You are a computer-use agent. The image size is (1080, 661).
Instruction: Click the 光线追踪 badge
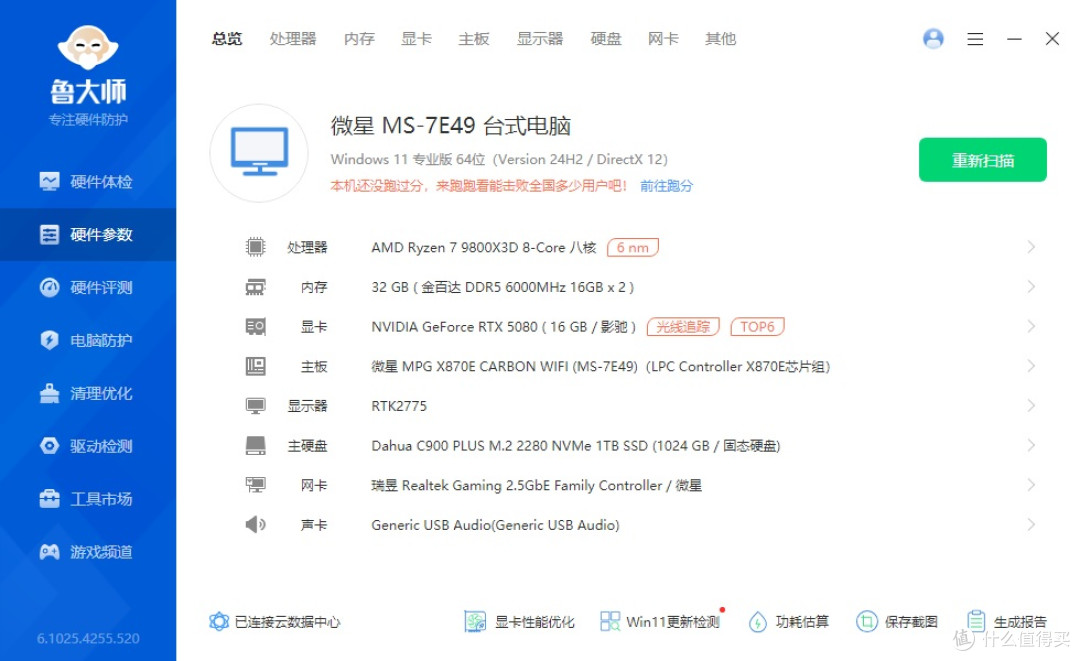[x=683, y=326]
